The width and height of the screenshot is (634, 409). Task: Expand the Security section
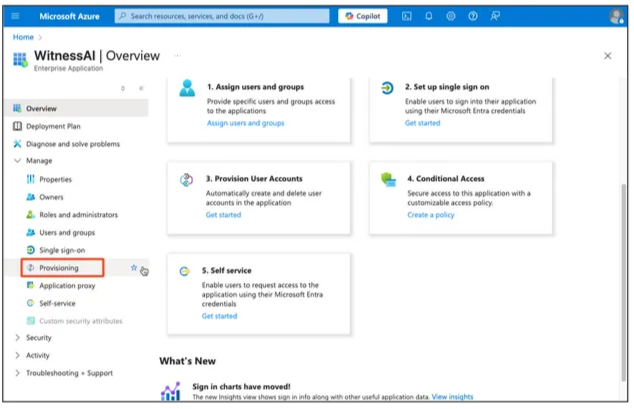tap(17, 337)
